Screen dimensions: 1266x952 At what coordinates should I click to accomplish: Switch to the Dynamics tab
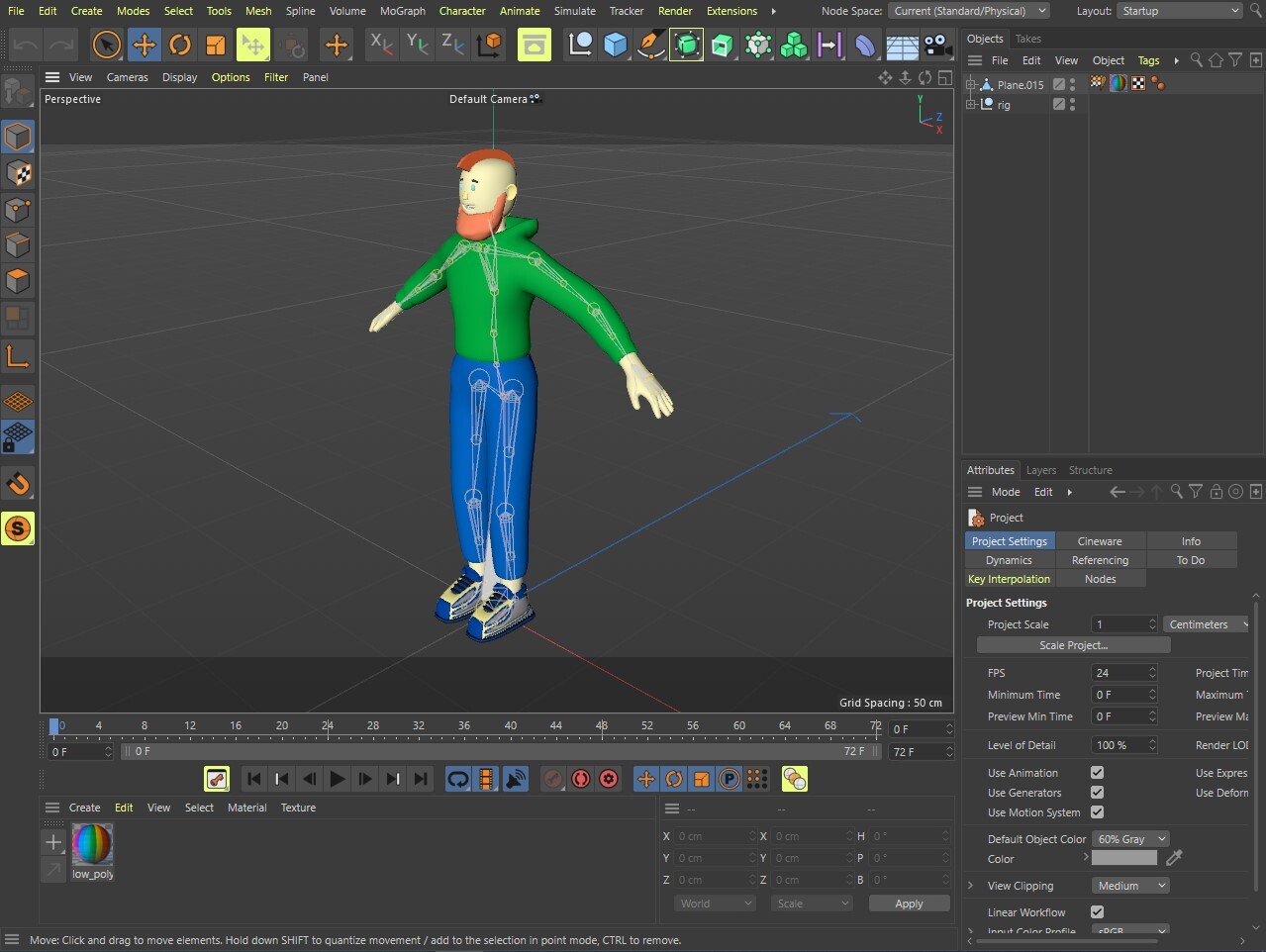pos(1009,560)
